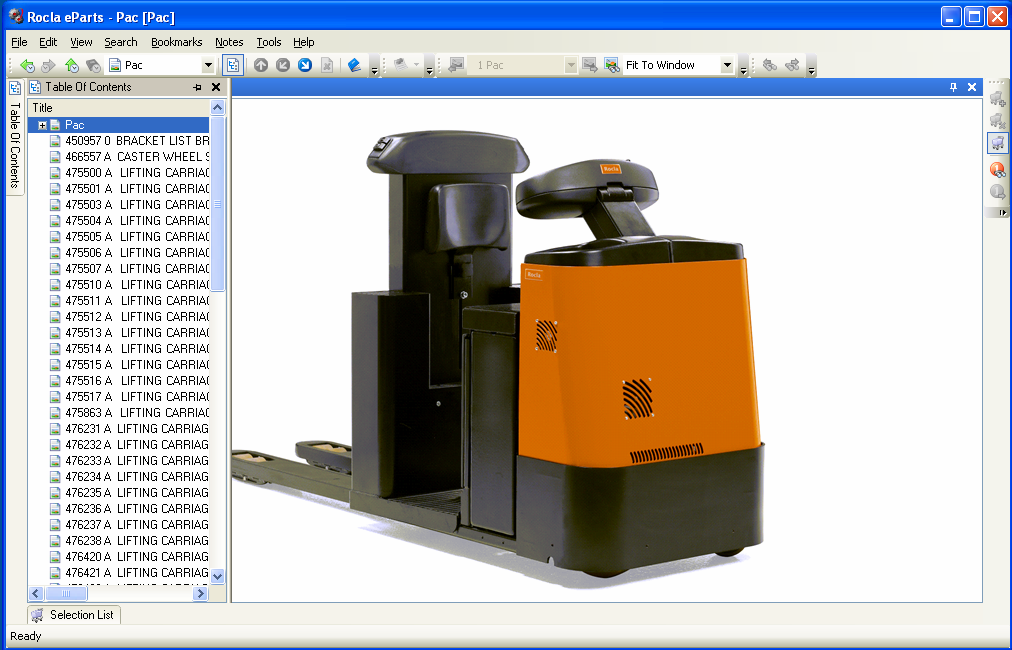Viewport: 1012px width, 650px height.
Task: Open the Notes menu
Action: point(229,42)
